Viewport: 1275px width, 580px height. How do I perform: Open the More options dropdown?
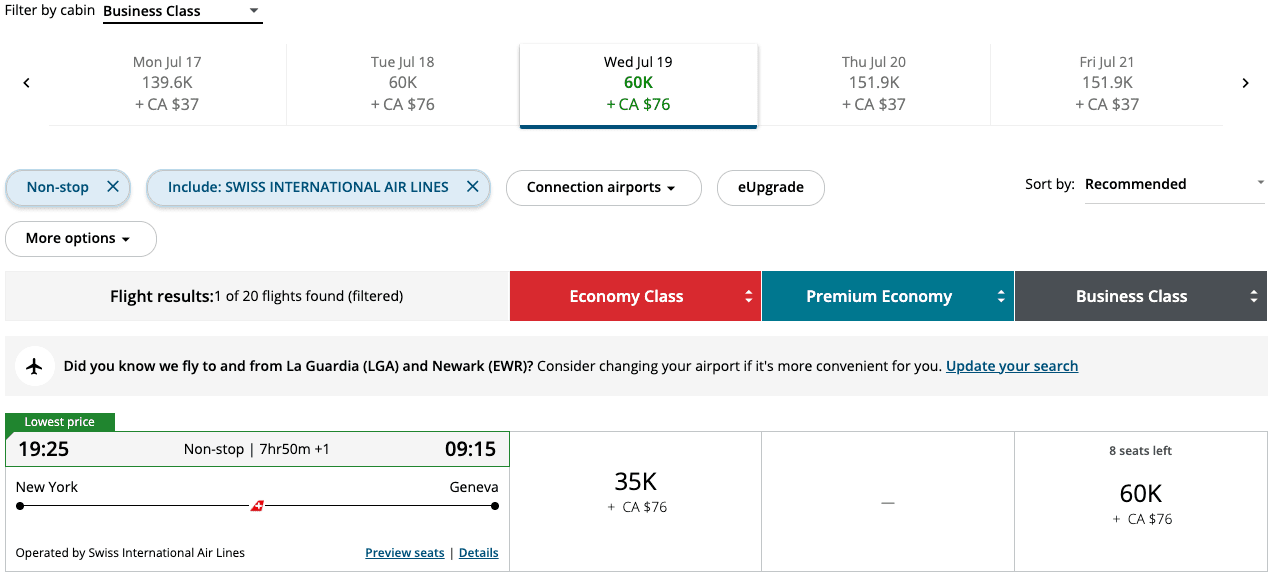pos(80,239)
